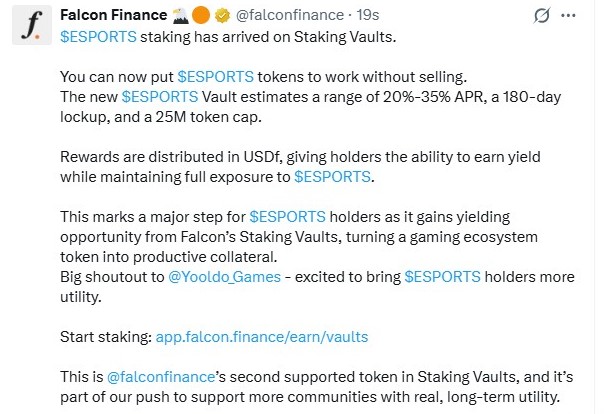Open the Grok action icon
Screen dimensions: 604x414
click(x=540, y=16)
